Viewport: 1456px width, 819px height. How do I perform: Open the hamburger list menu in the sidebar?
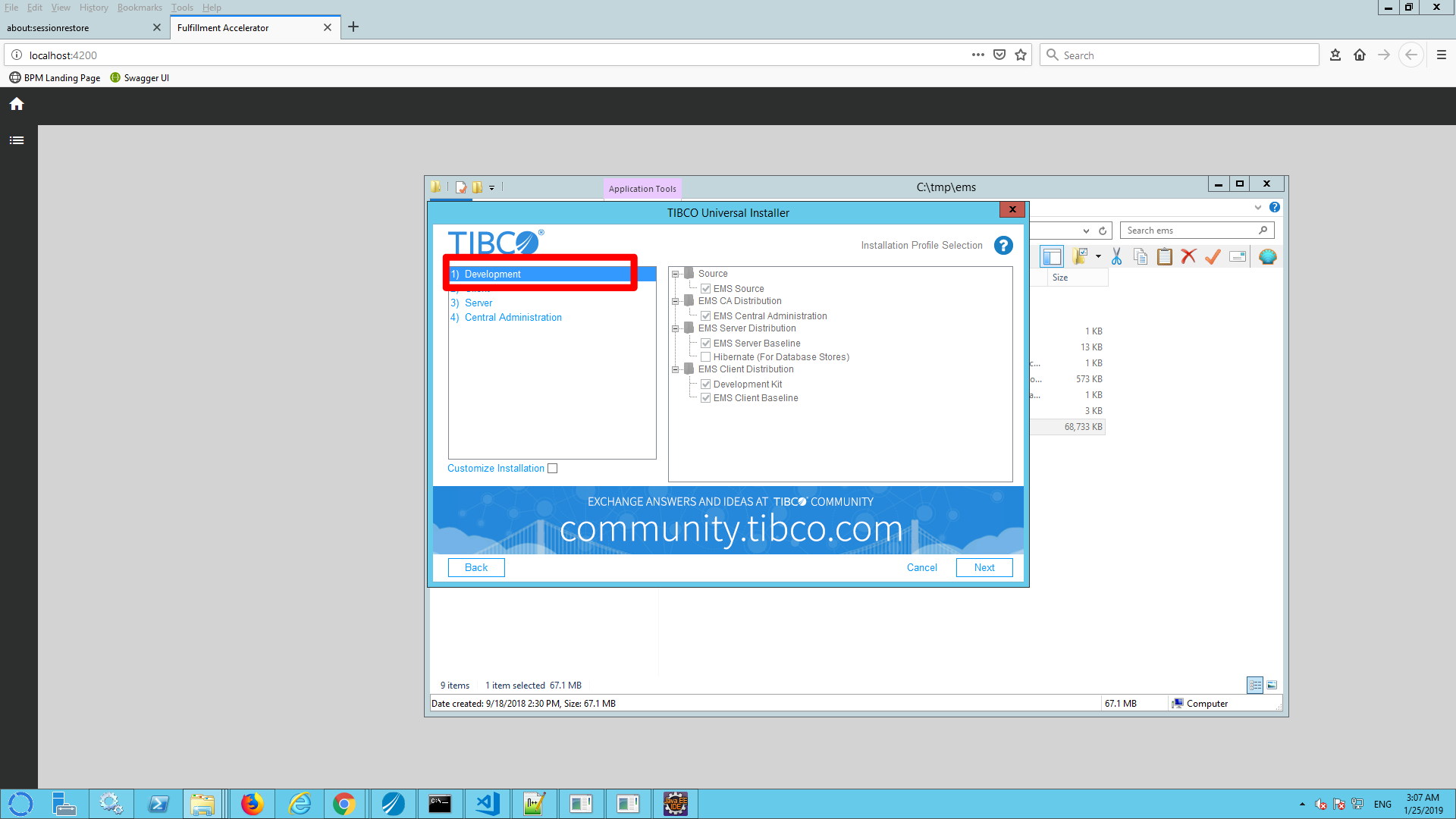[x=17, y=140]
